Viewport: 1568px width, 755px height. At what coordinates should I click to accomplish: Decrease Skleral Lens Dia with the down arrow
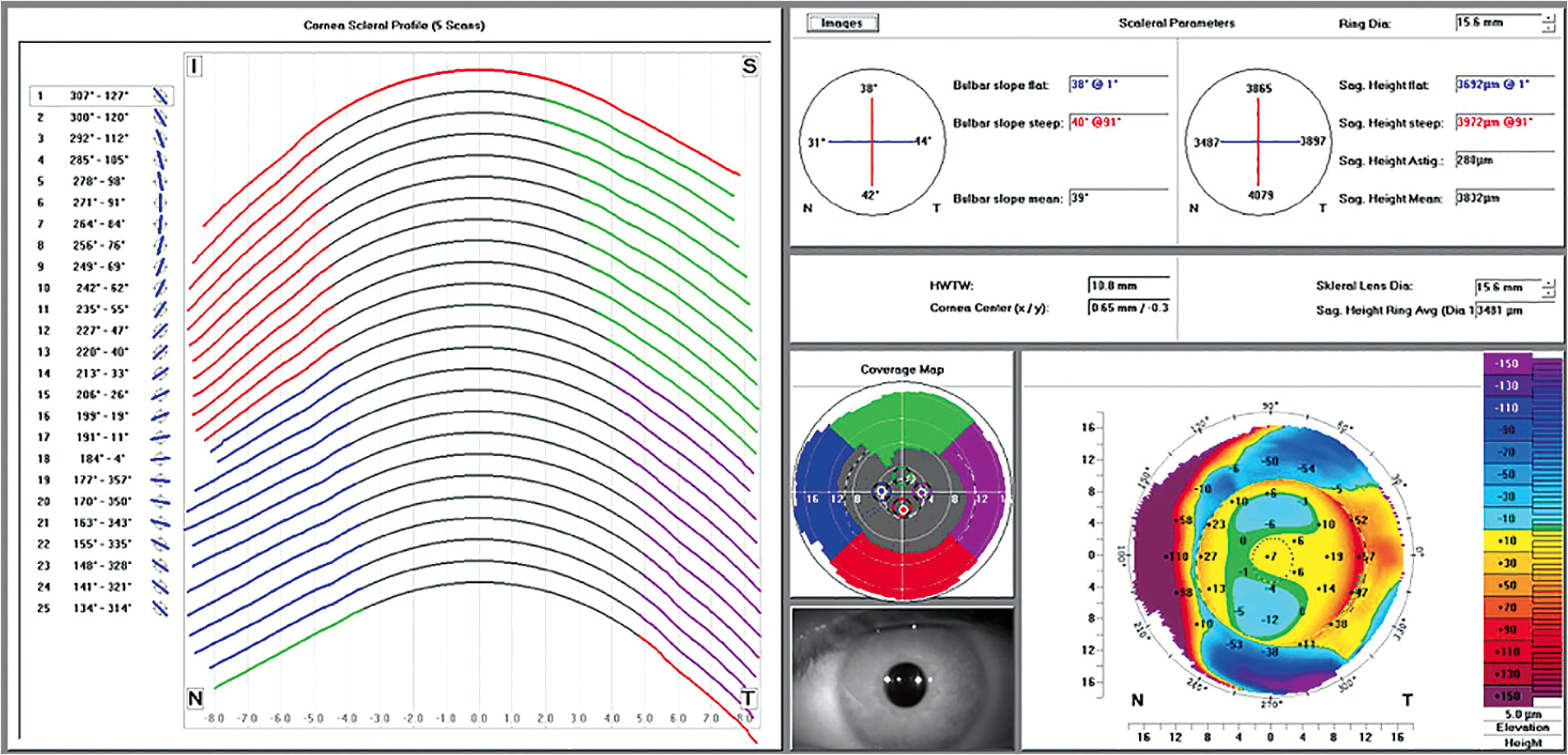[1548, 292]
